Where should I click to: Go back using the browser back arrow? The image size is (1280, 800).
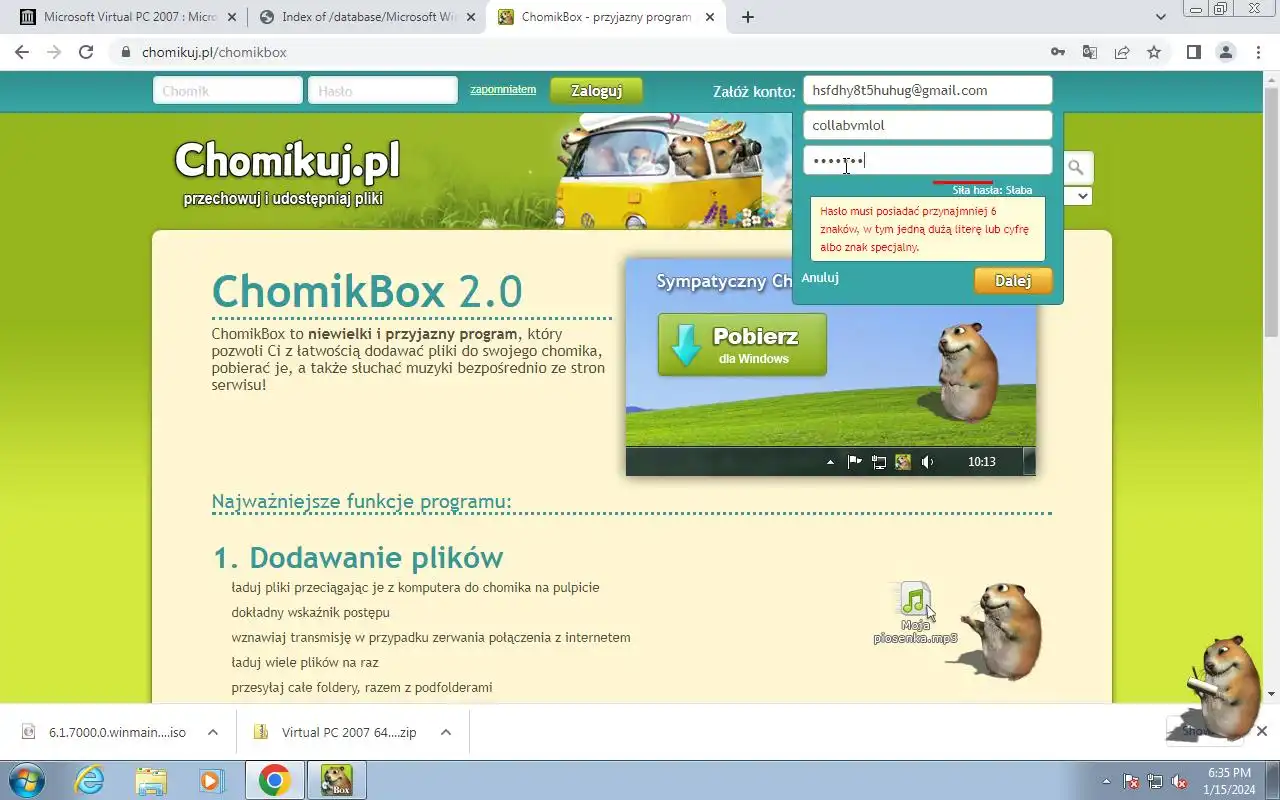click(22, 52)
